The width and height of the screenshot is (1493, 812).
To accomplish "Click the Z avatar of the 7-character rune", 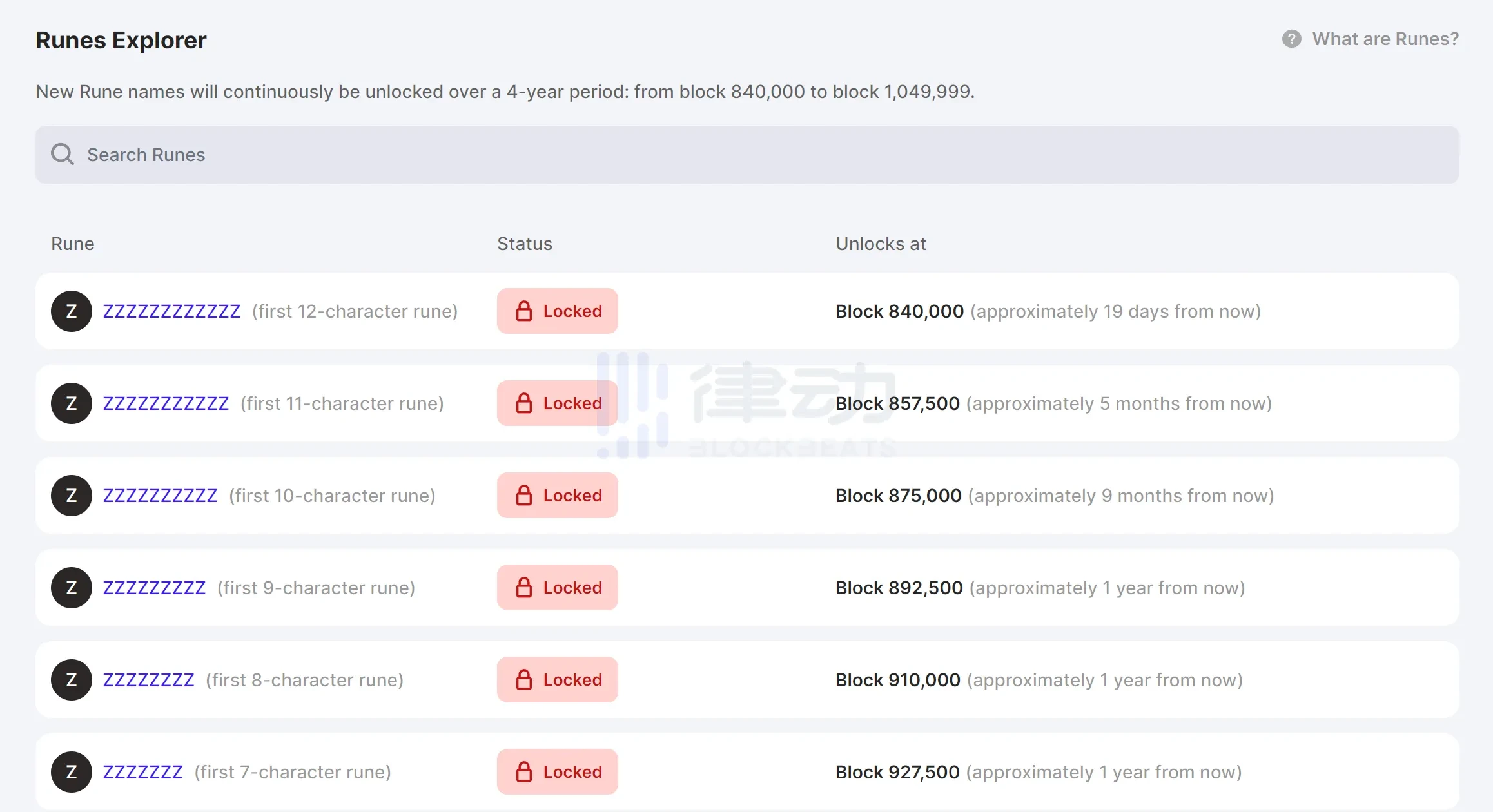I will click(x=72, y=772).
